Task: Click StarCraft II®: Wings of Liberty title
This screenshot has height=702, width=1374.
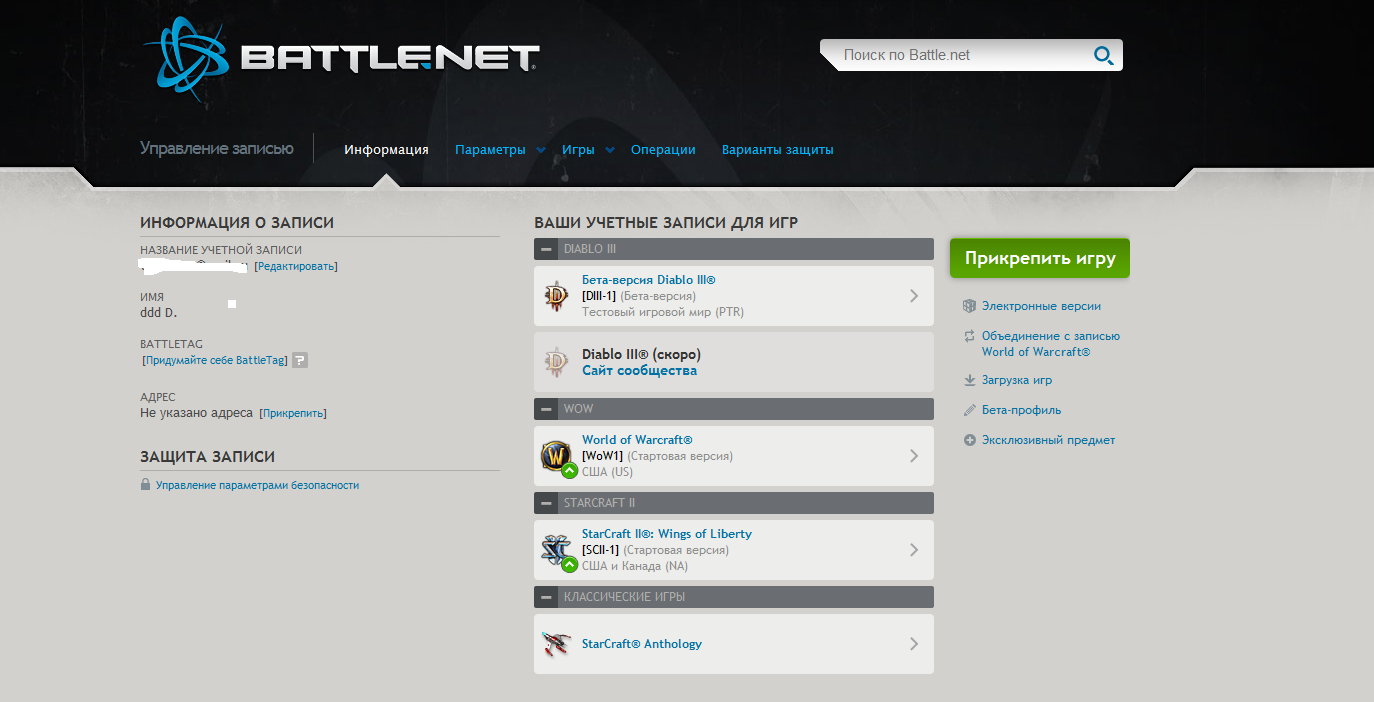Action: pos(667,534)
